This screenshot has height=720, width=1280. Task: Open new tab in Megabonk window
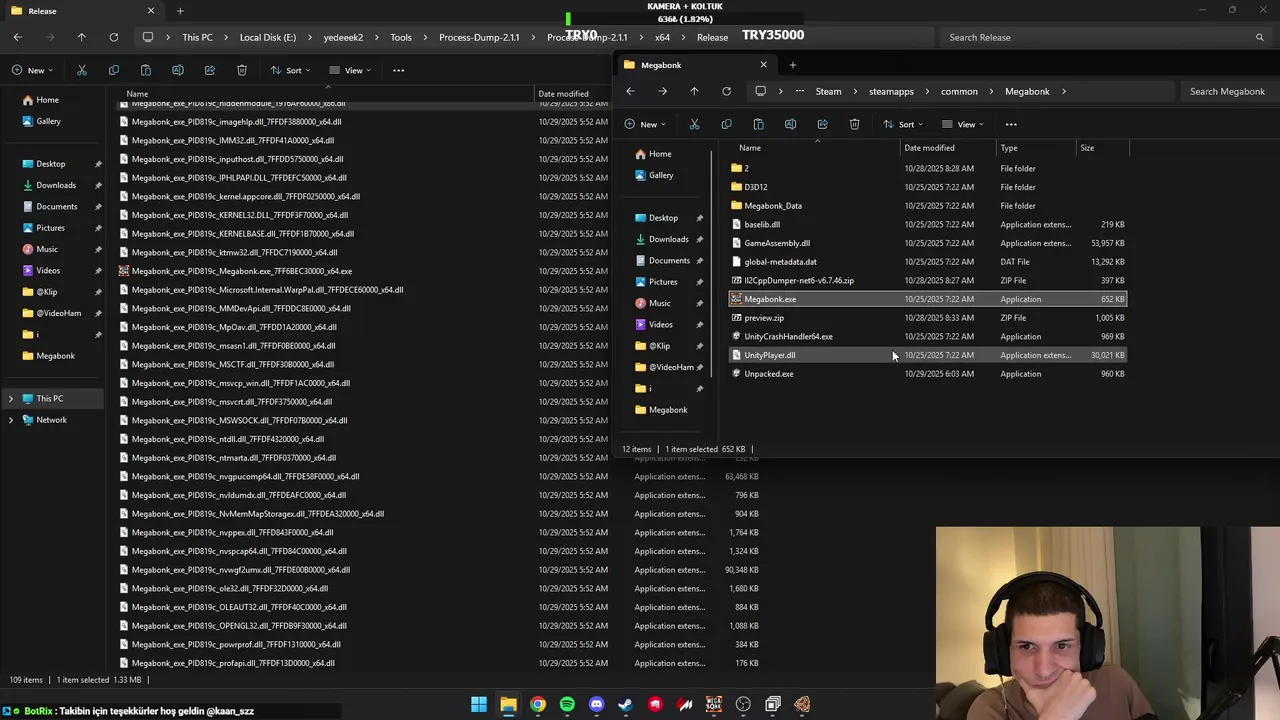coord(793,65)
